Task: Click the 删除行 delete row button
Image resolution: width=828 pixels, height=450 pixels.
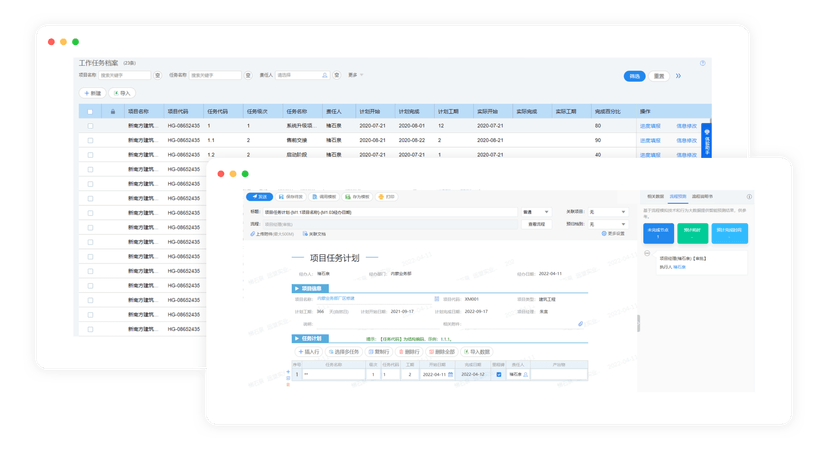Action: point(409,352)
